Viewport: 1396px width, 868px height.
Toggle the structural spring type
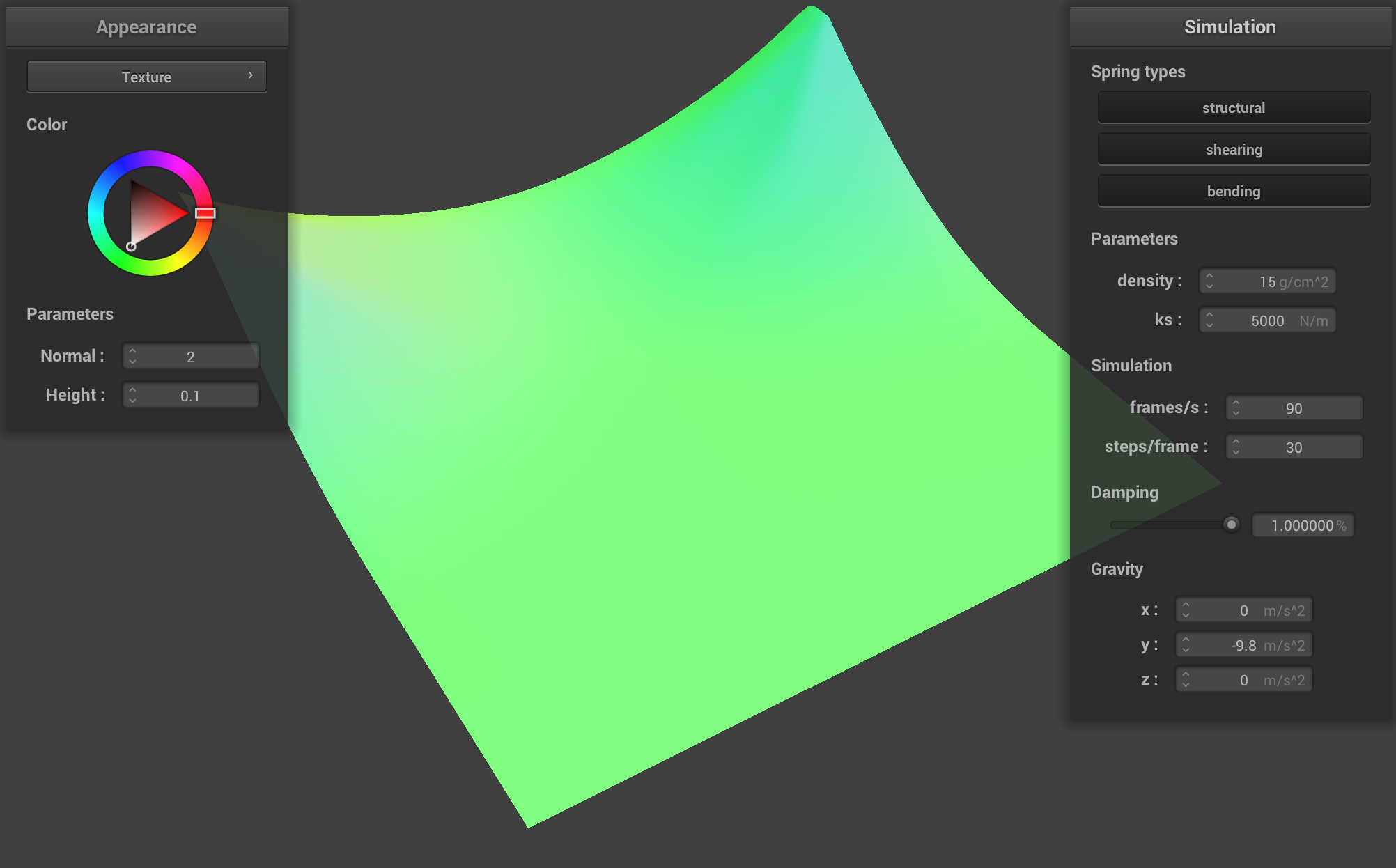coord(1234,107)
